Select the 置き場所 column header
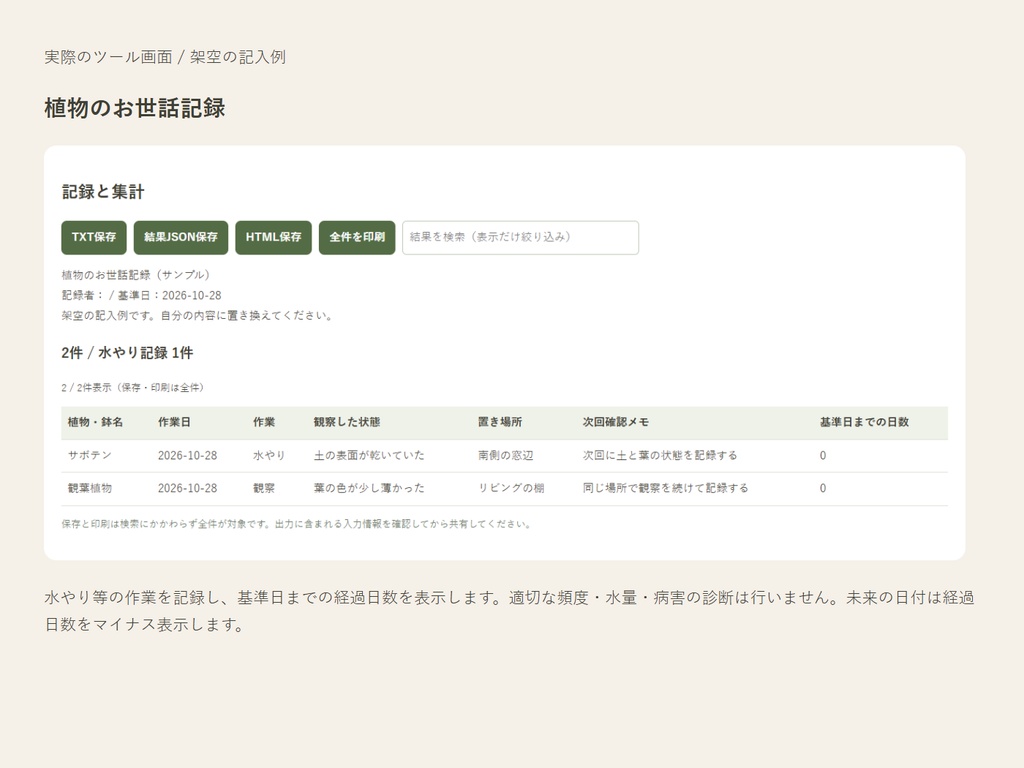The image size is (1024, 768). (x=500, y=422)
